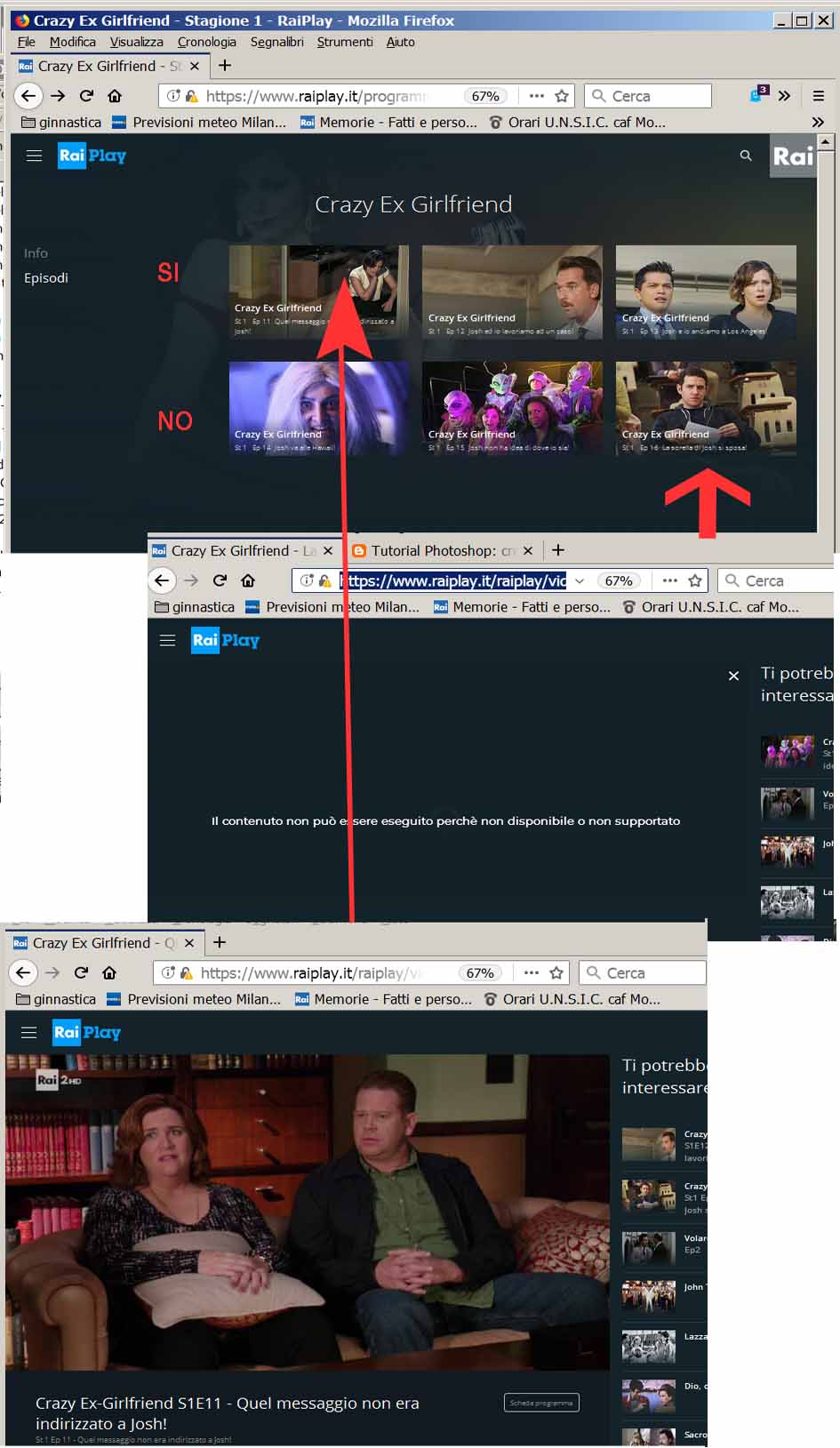Open the extension icon with the badge 3
Viewport: 840px width, 1448px height.
pyautogui.click(x=758, y=94)
